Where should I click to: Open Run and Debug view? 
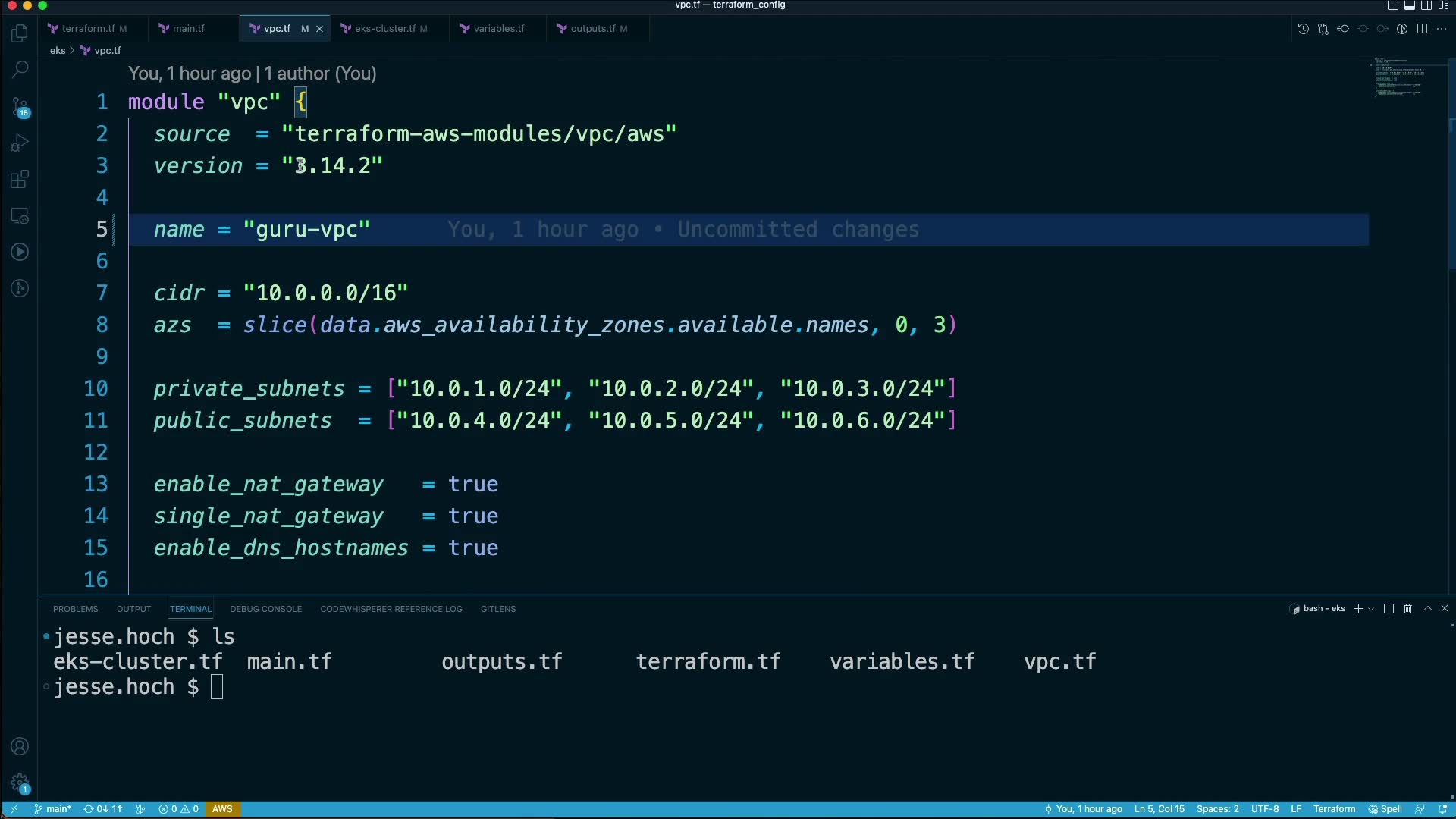[x=20, y=143]
